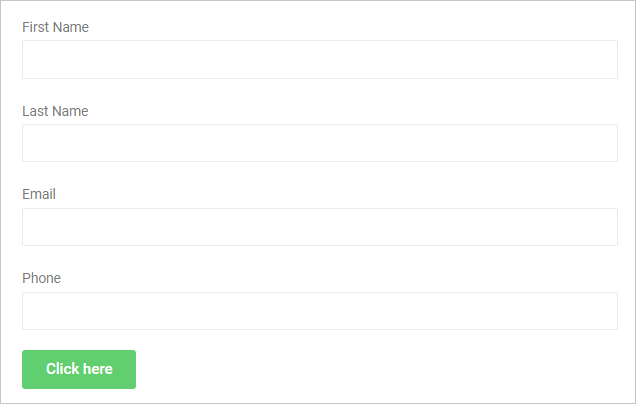Click the Email label text
Screen dimensions: 636x404
coord(39,194)
